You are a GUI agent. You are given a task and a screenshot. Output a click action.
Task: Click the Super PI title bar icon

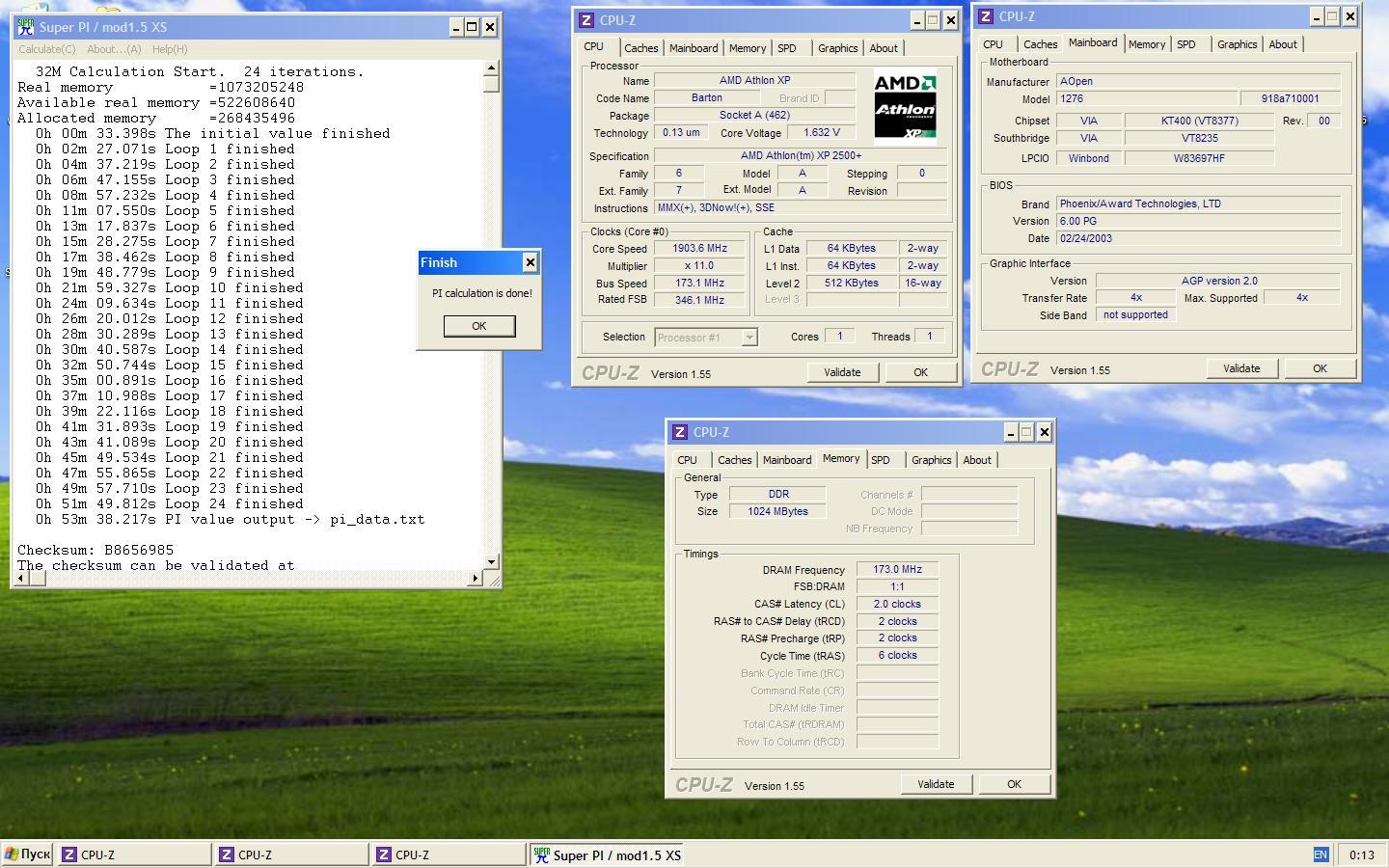pyautogui.click(x=26, y=27)
